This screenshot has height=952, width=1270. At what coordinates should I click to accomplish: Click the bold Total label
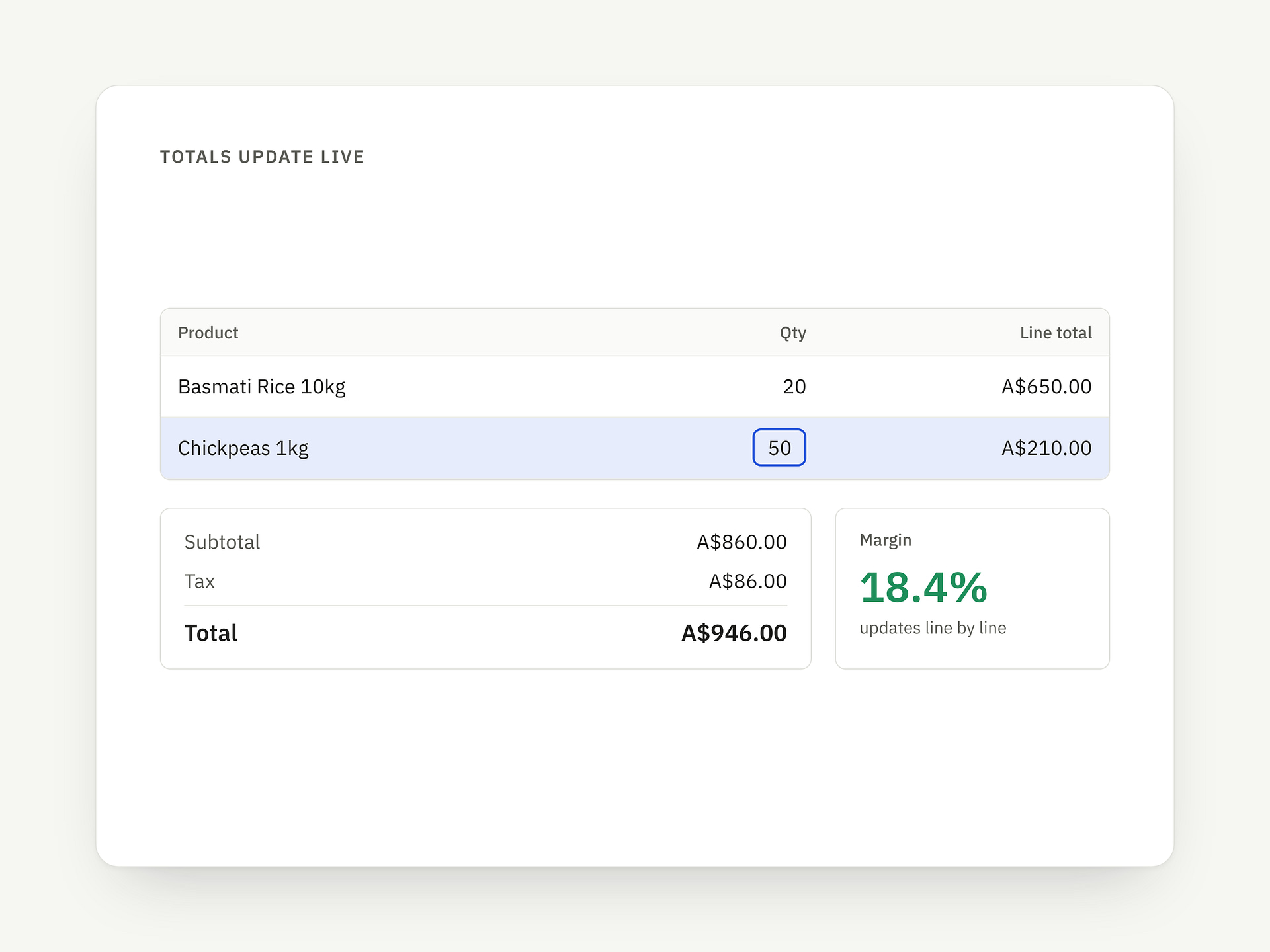210,633
